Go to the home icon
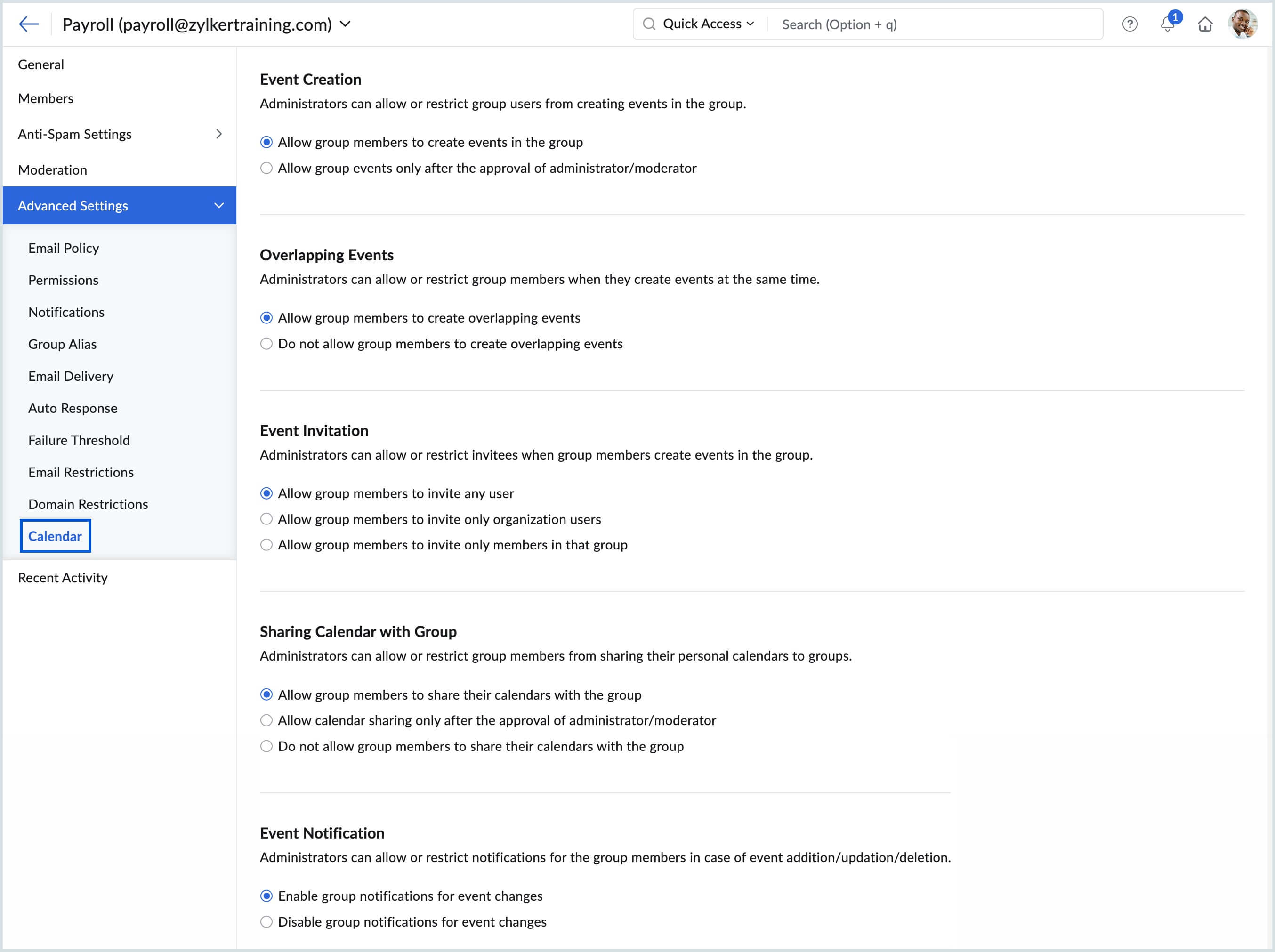 pyautogui.click(x=1205, y=24)
